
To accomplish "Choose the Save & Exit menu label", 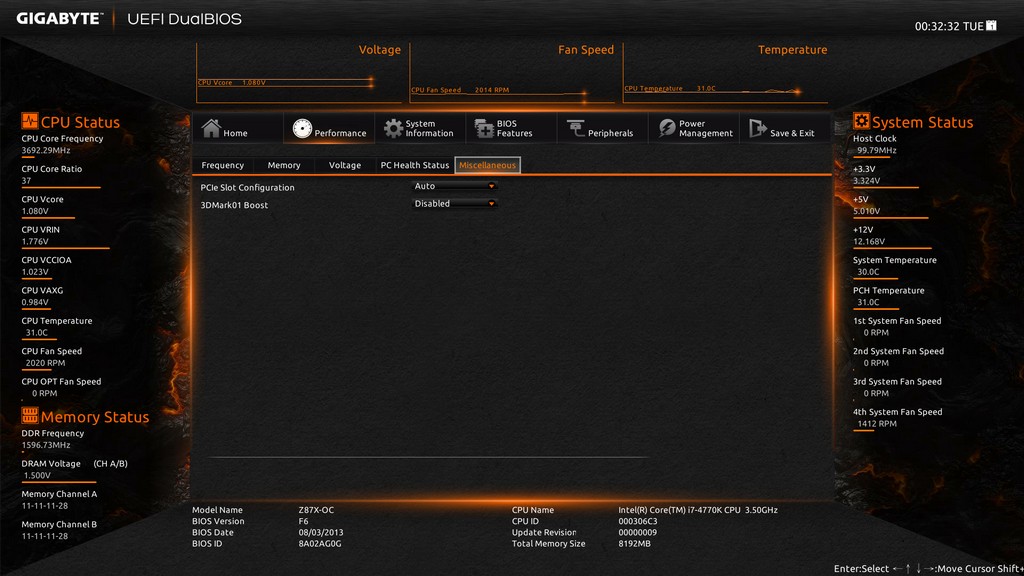I will [792, 133].
